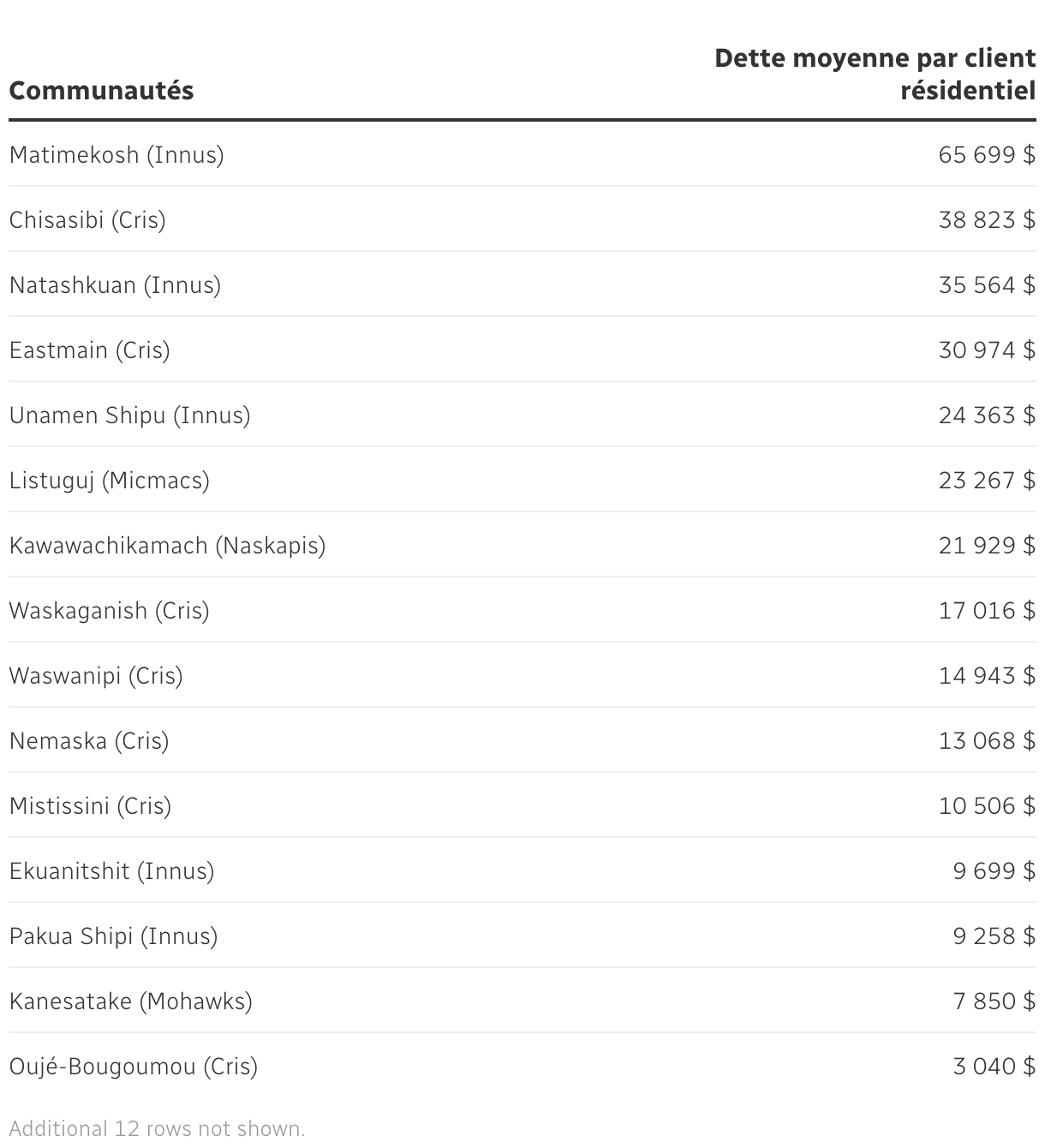Select the 30 974 $ amount for Eastmain

pyautogui.click(x=987, y=350)
